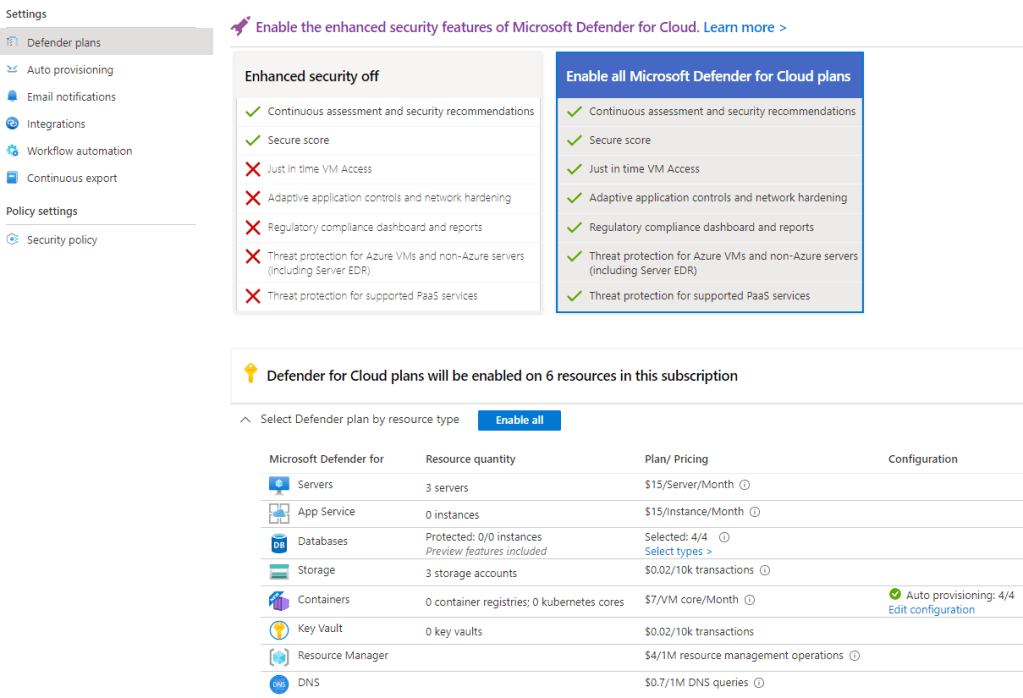Click the Databases icon
This screenshot has height=698, width=1023.
[x=279, y=543]
